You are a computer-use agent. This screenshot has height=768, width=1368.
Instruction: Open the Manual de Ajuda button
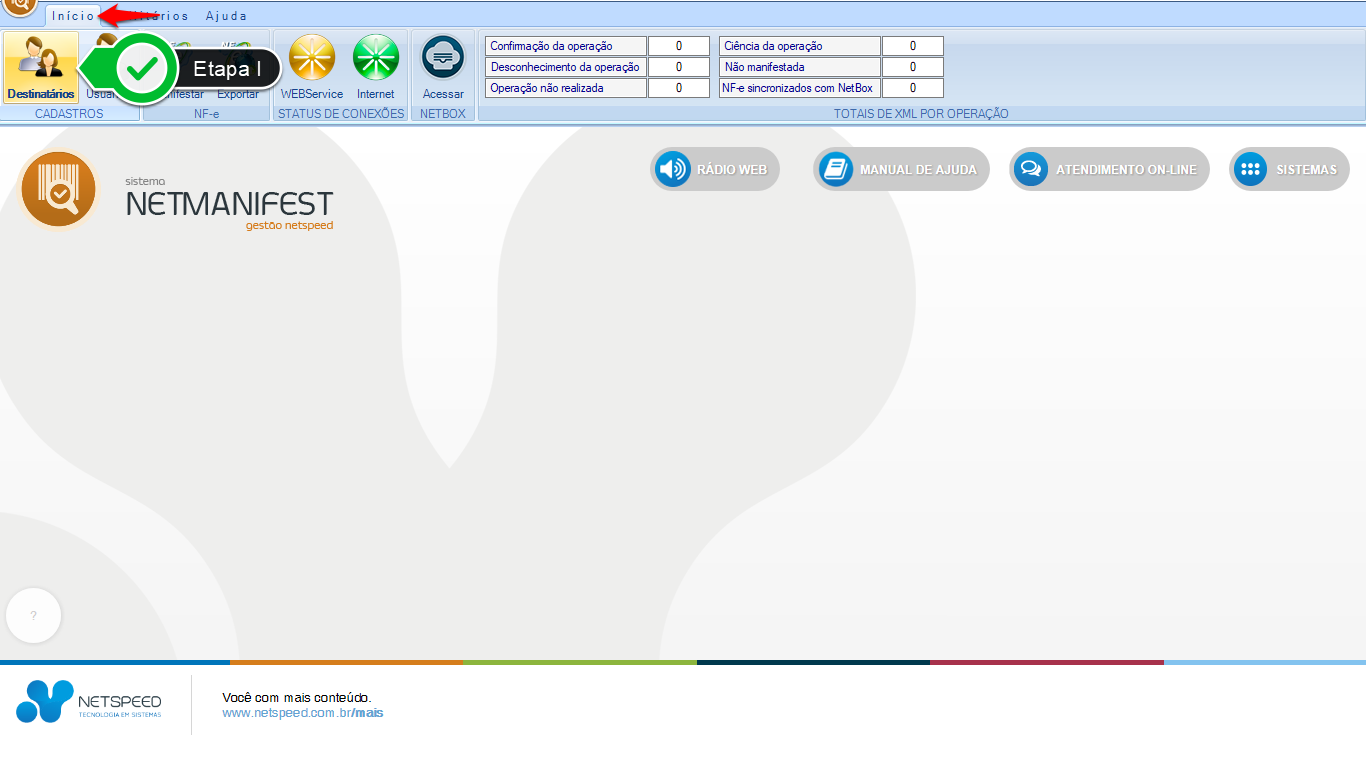pyautogui.click(x=901, y=169)
